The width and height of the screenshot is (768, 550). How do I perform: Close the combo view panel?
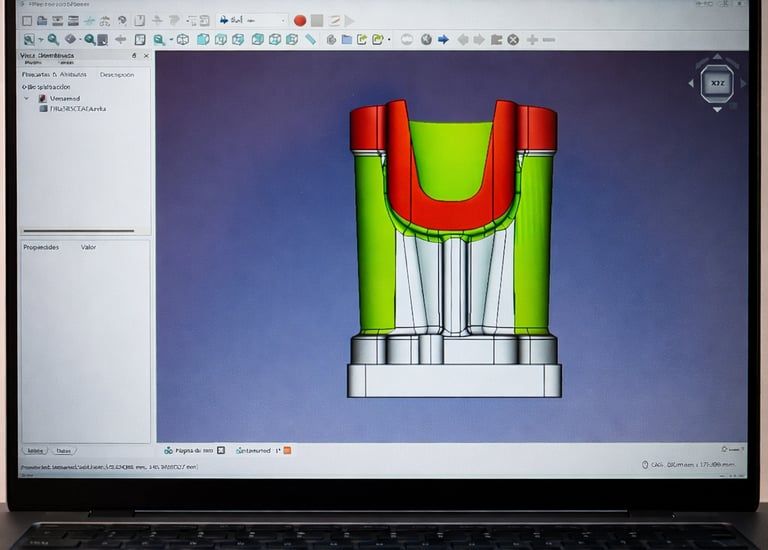click(146, 56)
